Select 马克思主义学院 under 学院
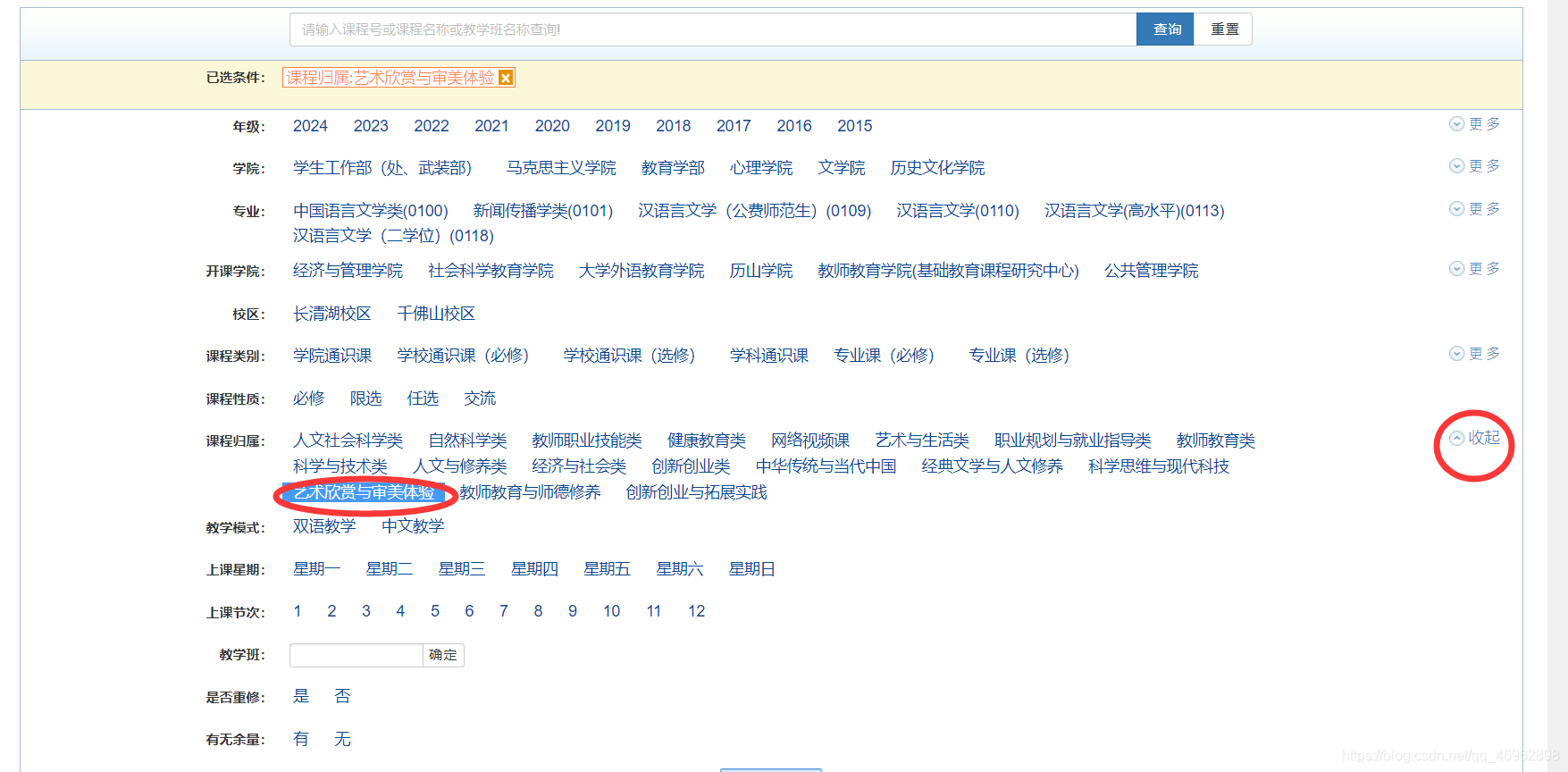 (x=561, y=168)
